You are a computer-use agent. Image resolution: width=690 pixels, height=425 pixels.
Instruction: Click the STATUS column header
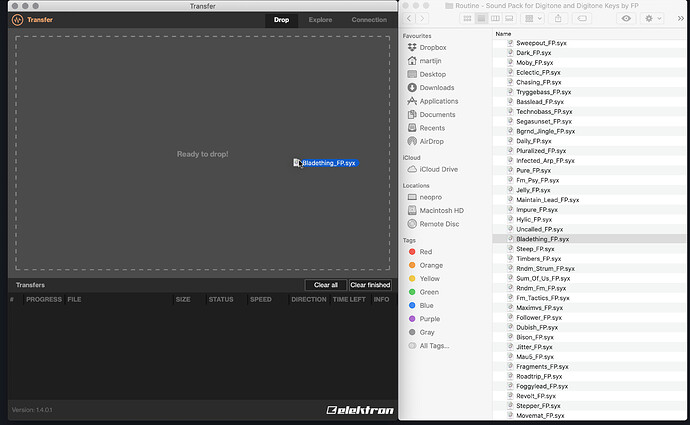coord(221,300)
